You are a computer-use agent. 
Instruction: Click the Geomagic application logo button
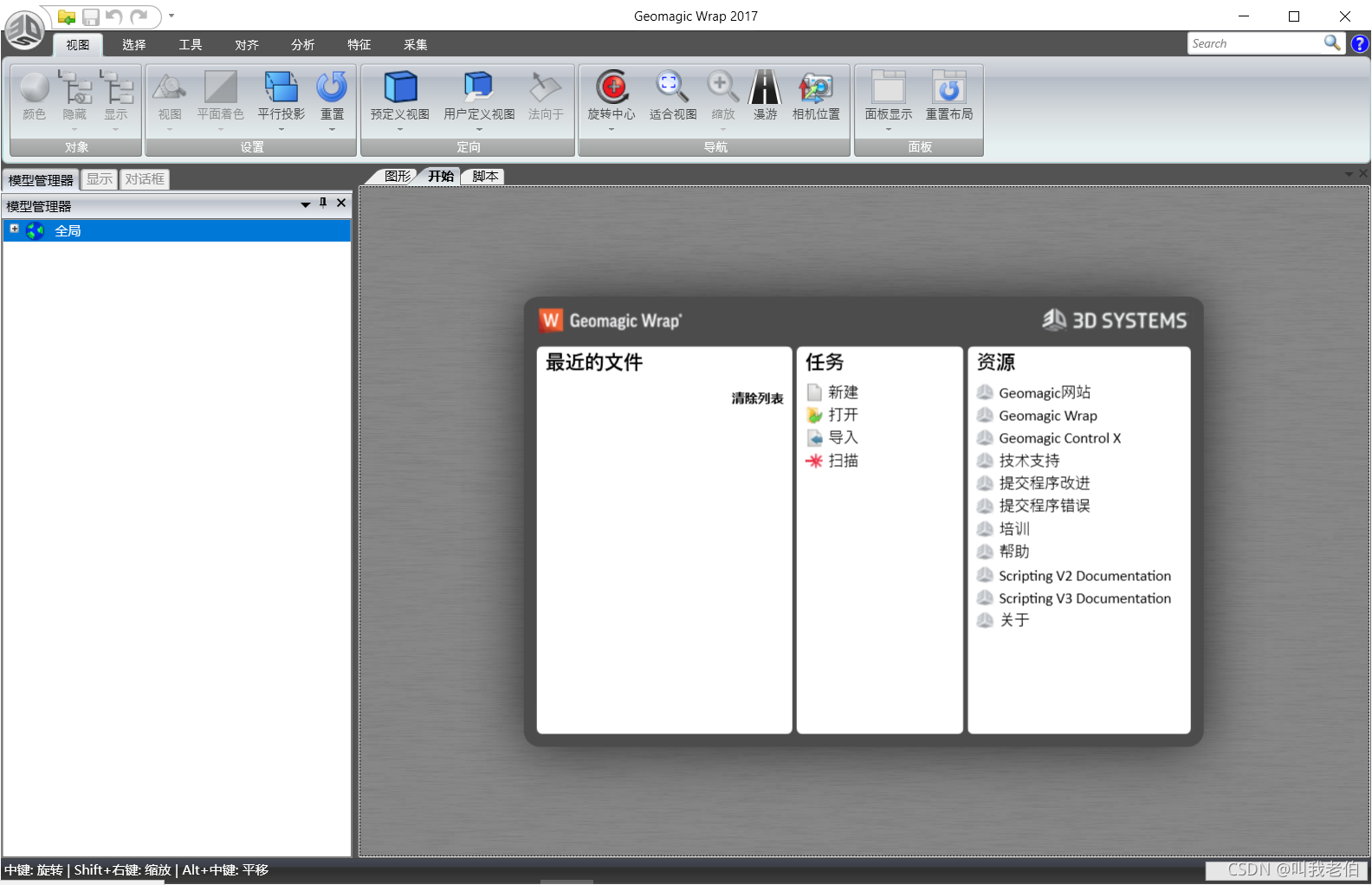pyautogui.click(x=24, y=29)
